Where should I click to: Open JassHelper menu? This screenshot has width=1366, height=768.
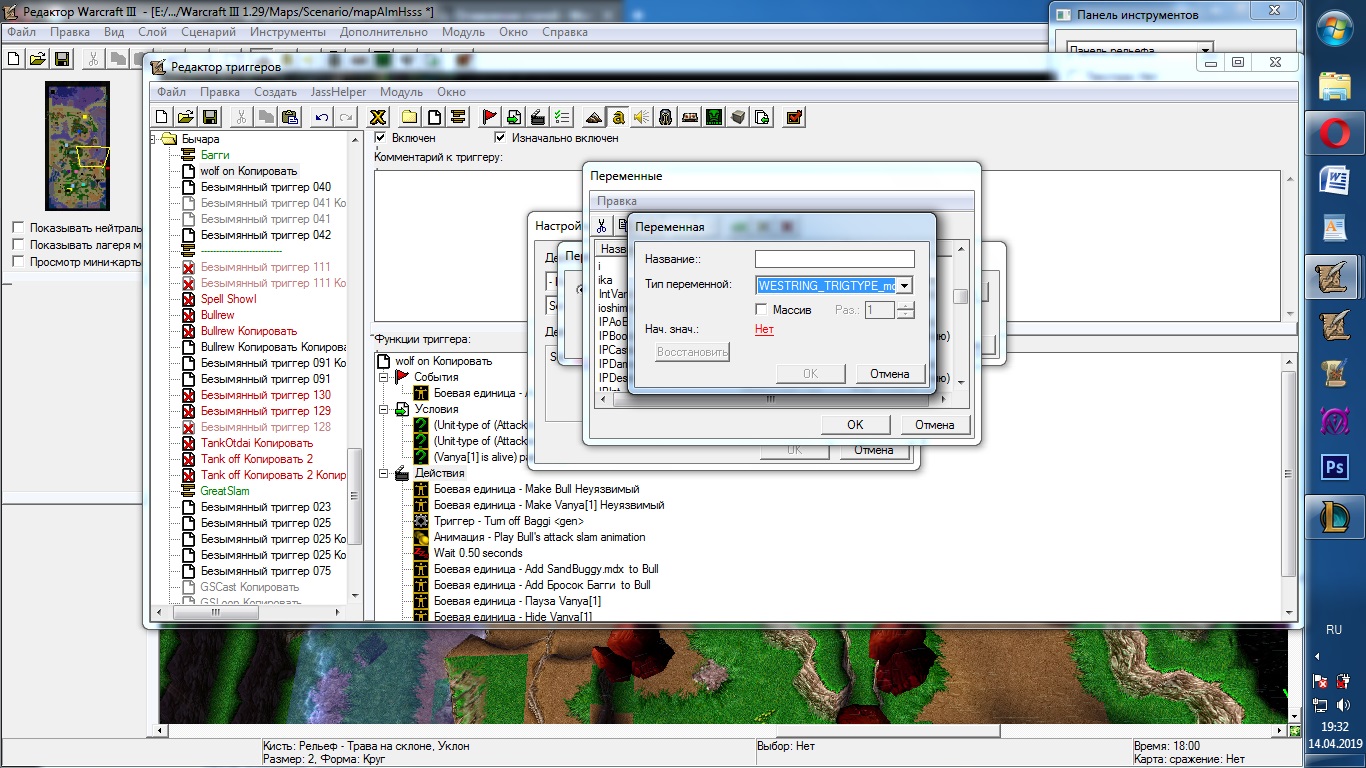pos(338,92)
